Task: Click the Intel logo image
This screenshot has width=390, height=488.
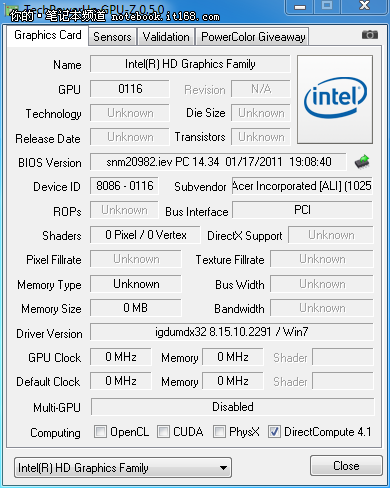Action: 335,99
